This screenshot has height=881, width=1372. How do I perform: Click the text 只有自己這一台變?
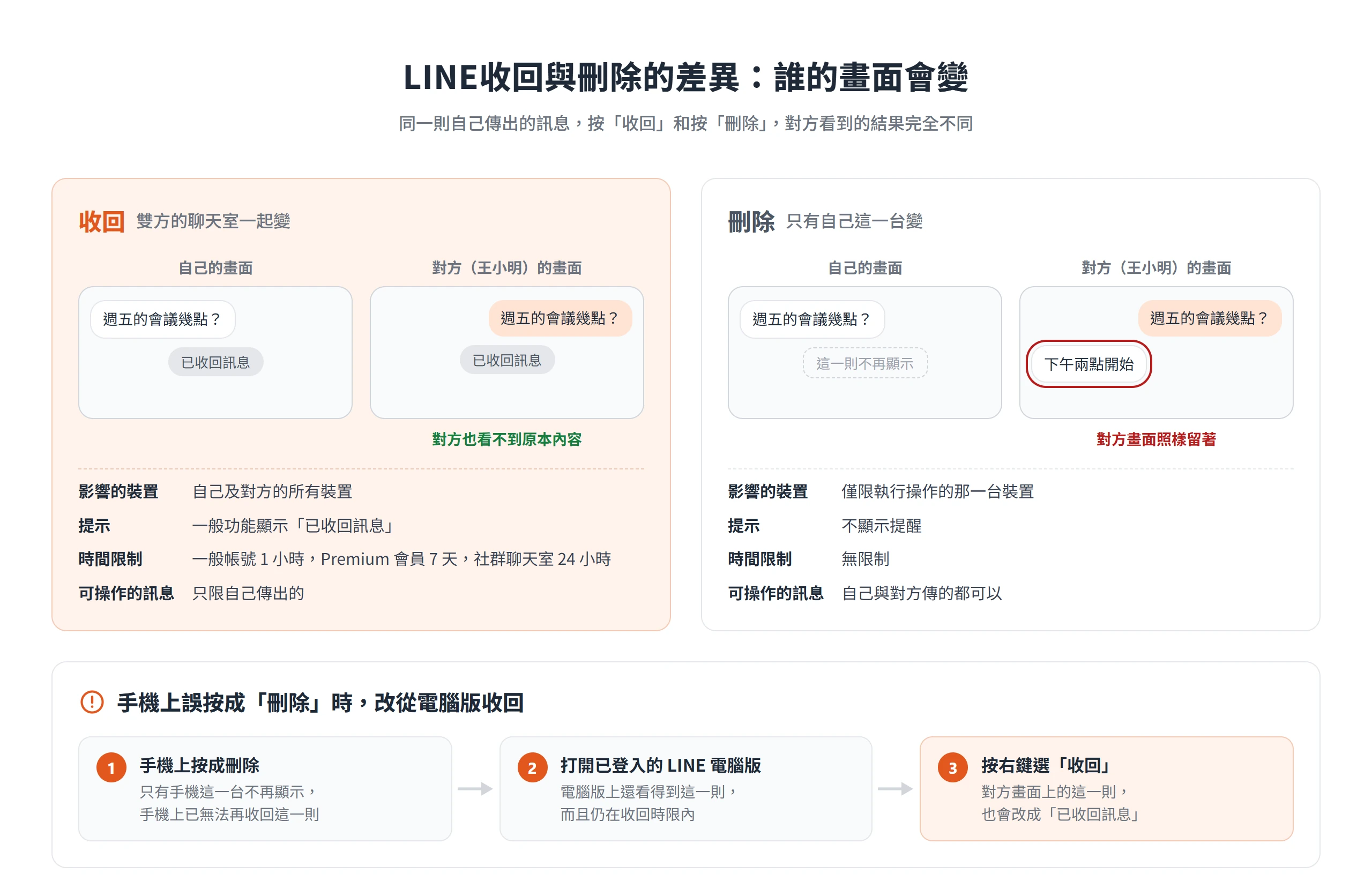click(x=854, y=221)
